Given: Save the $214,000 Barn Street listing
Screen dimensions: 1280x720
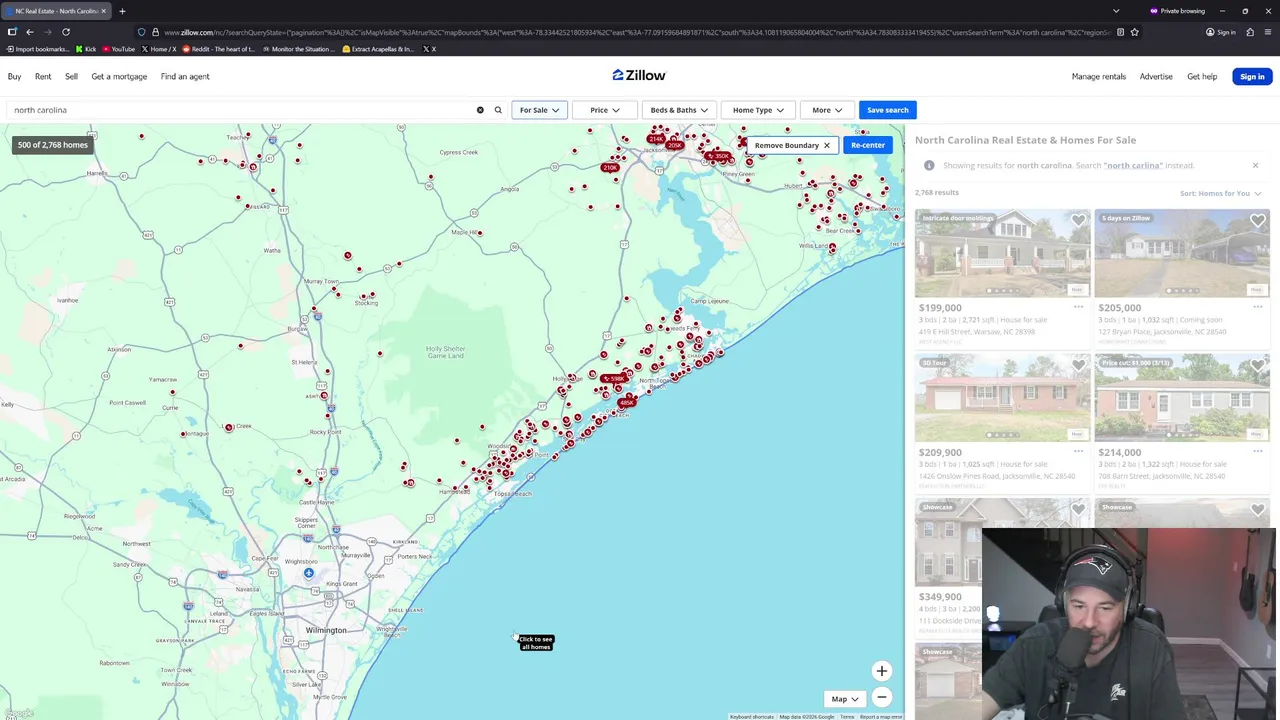Looking at the screenshot, I should point(1258,366).
